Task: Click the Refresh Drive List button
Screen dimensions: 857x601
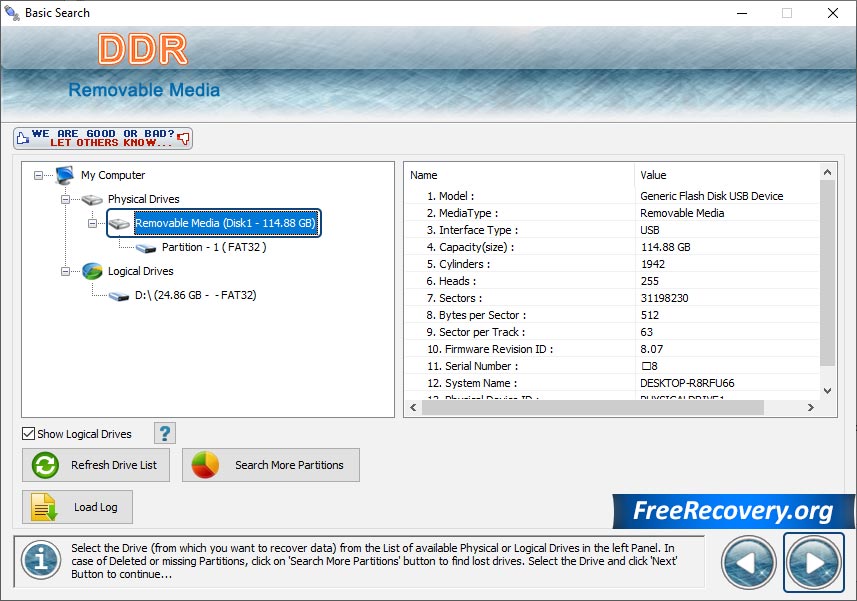Action: pos(96,465)
